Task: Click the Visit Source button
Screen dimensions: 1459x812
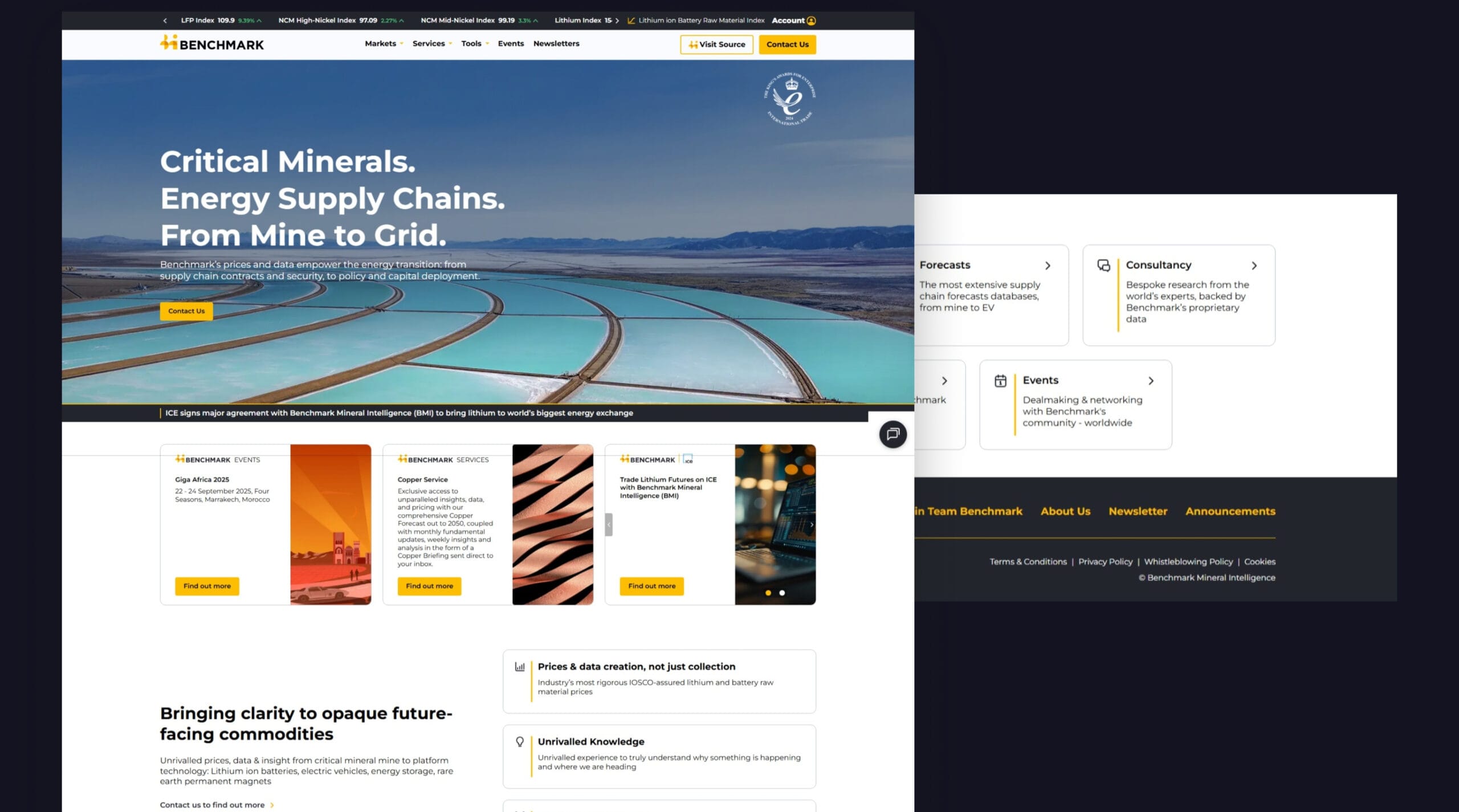Action: pos(716,44)
